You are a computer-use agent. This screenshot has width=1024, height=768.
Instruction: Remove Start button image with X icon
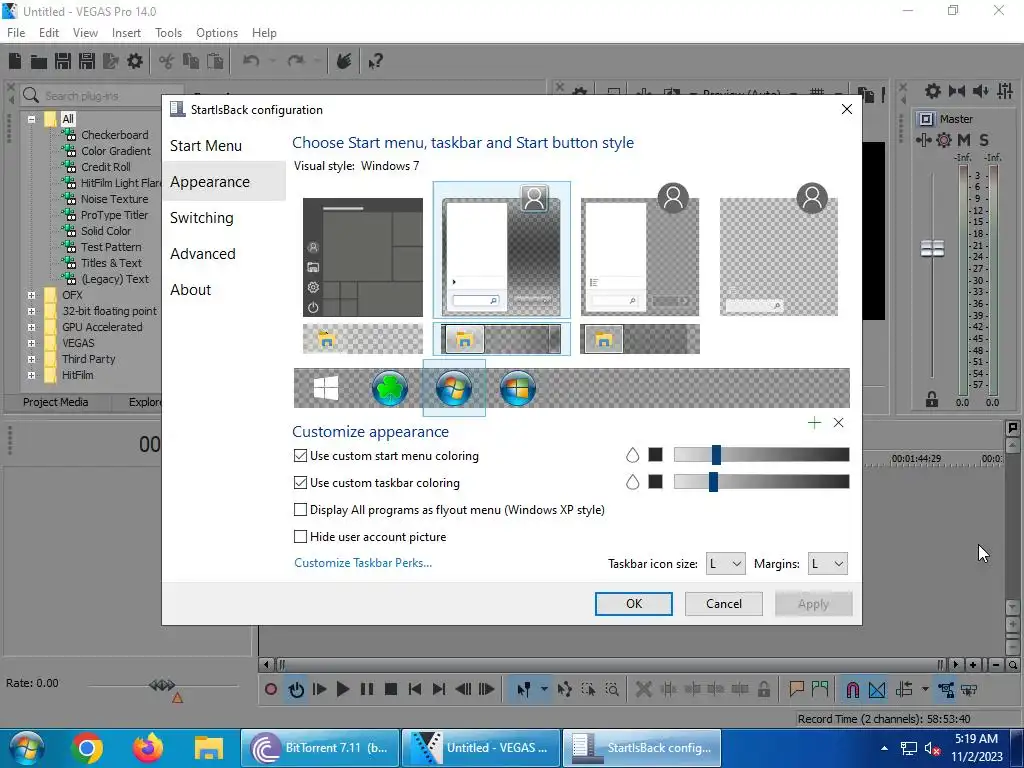pos(839,423)
